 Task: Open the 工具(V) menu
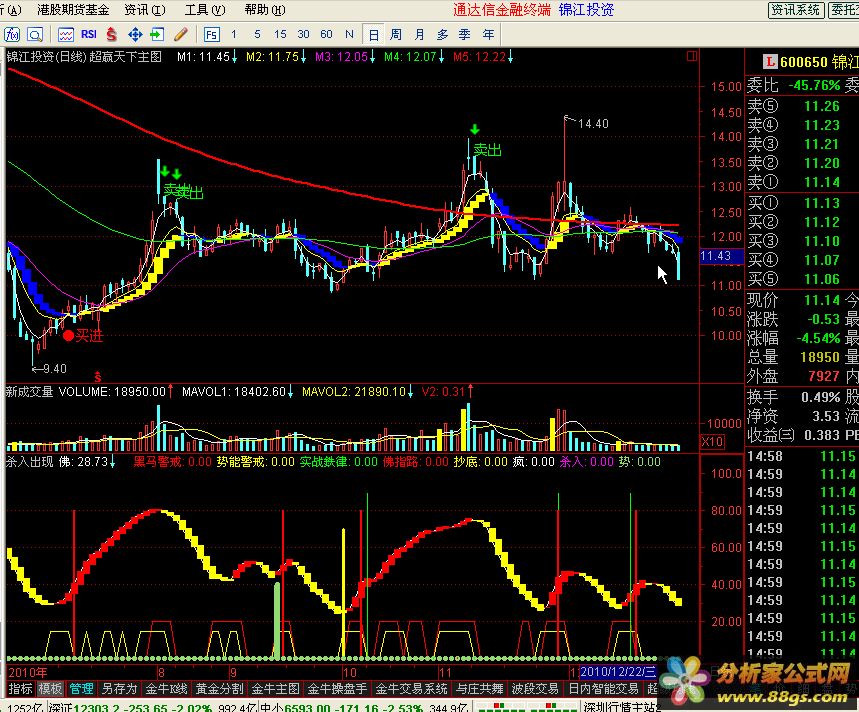pos(205,10)
